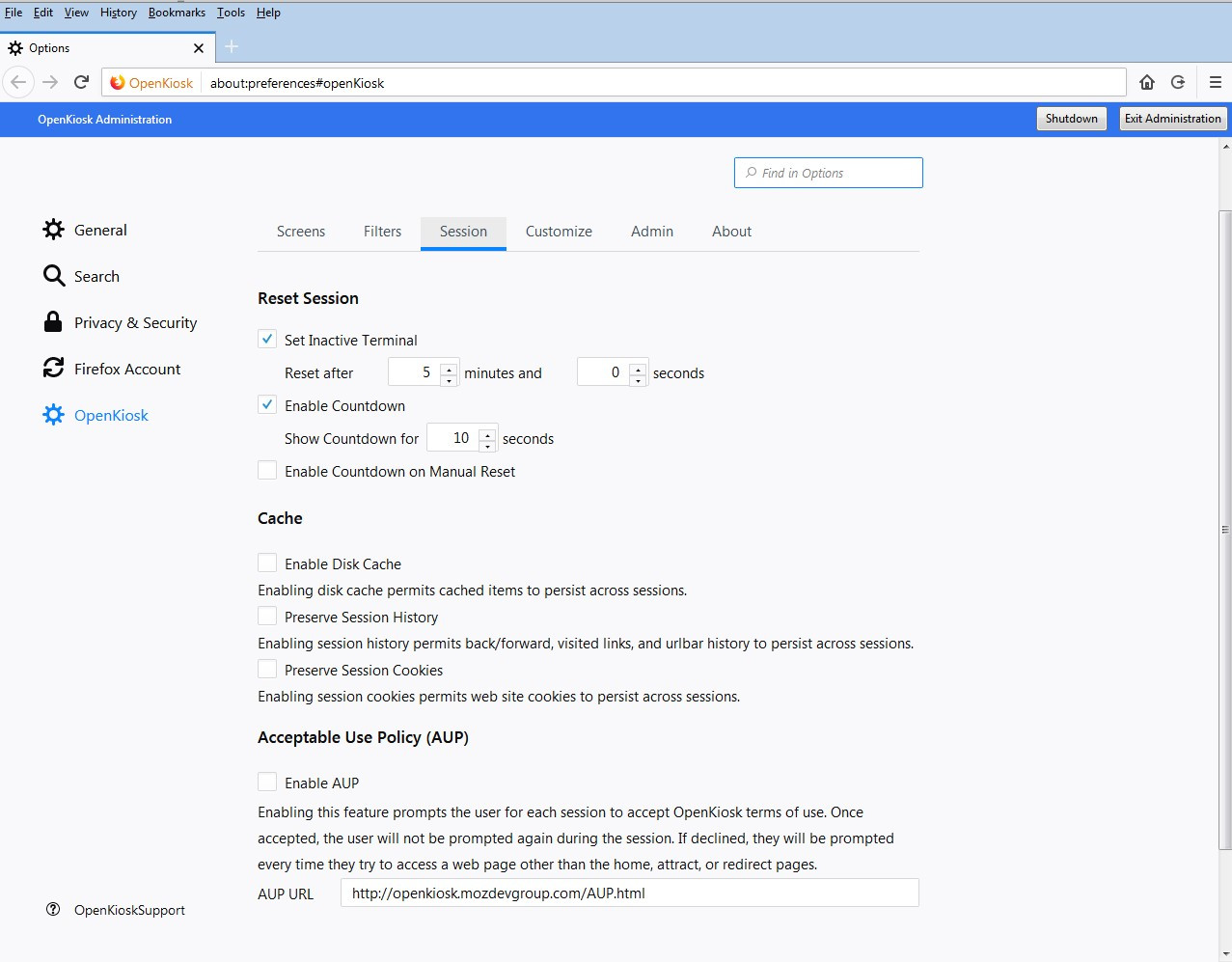The image size is (1232, 962).
Task: Click the scrollbar up arrow
Action: [x=1225, y=147]
